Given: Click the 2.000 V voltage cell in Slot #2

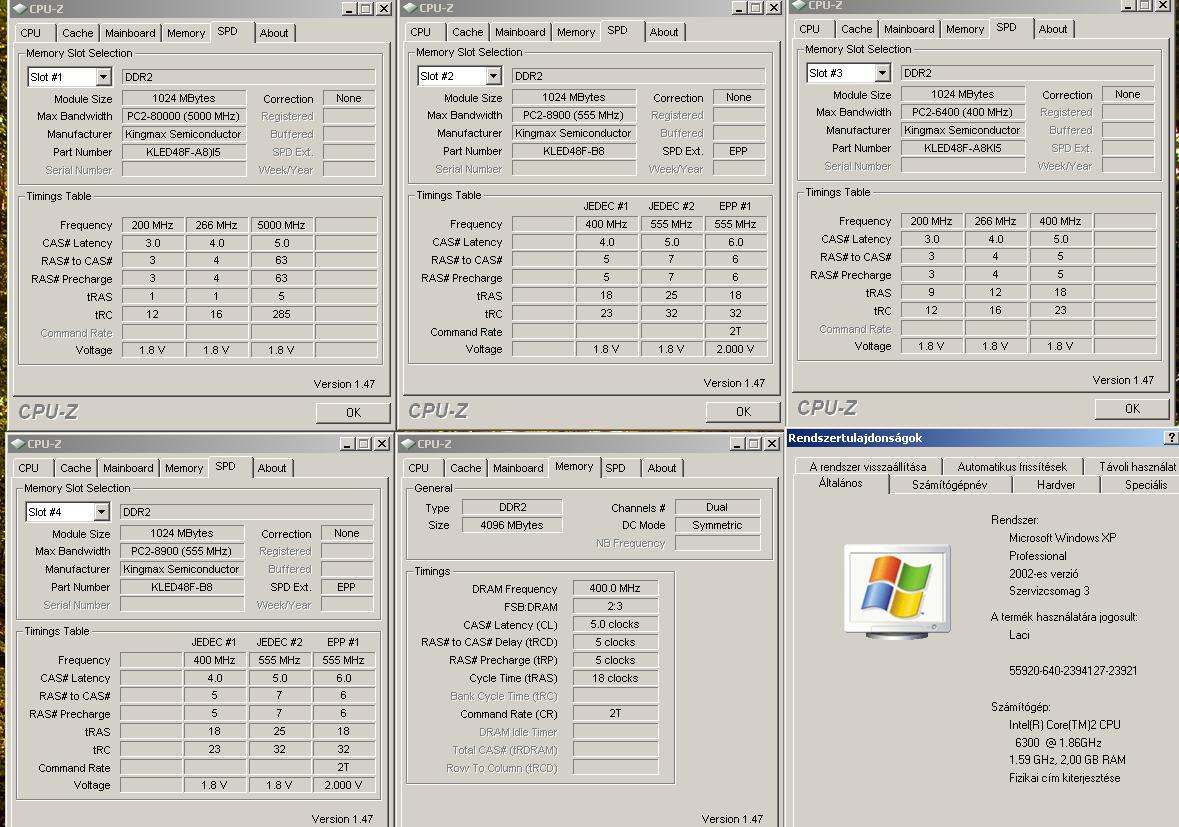Looking at the screenshot, I should tap(735, 350).
